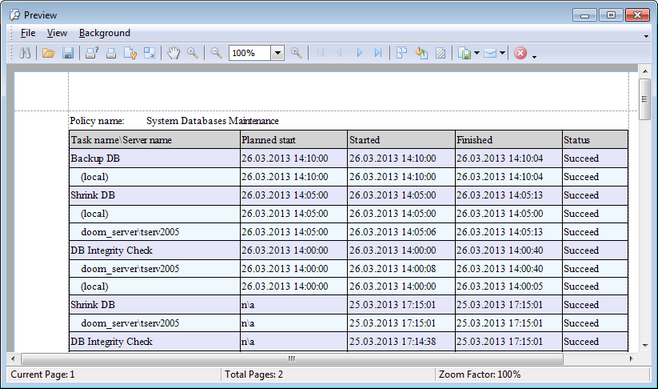Click finished time '26.03.2013 14:00:05'
658x389 pixels.
tap(499, 287)
